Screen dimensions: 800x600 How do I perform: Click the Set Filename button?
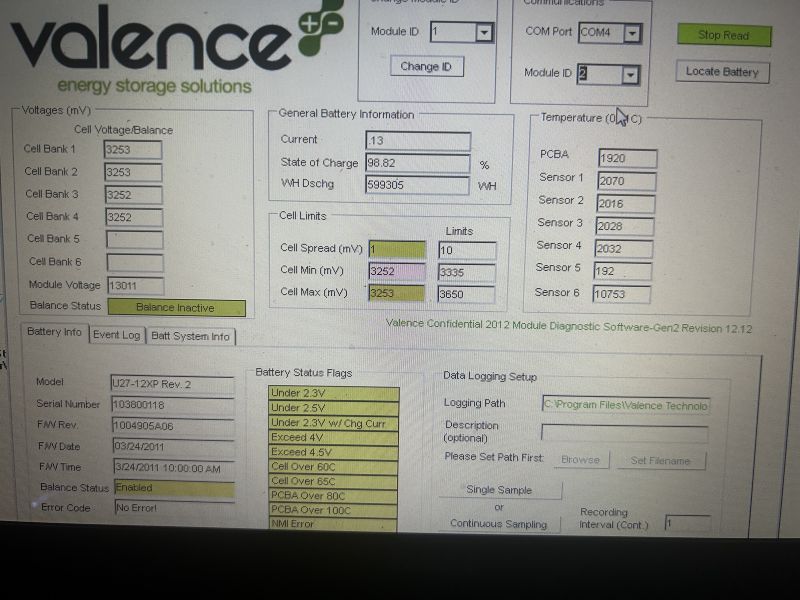point(660,461)
